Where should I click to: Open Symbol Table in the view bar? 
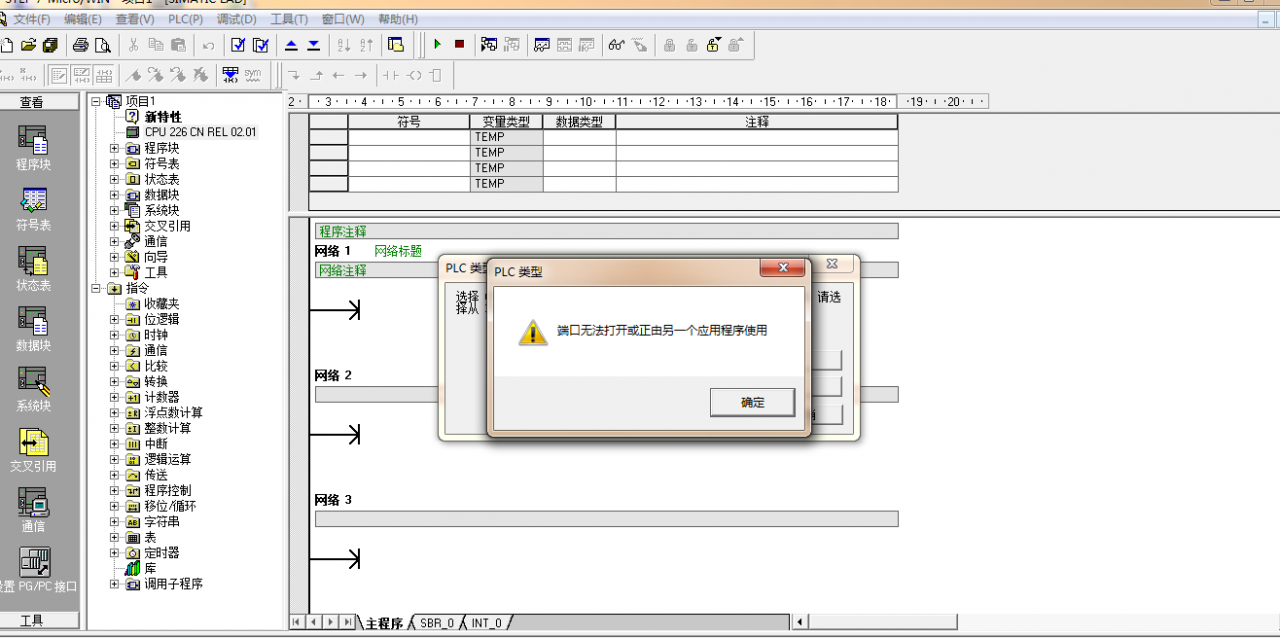(33, 209)
